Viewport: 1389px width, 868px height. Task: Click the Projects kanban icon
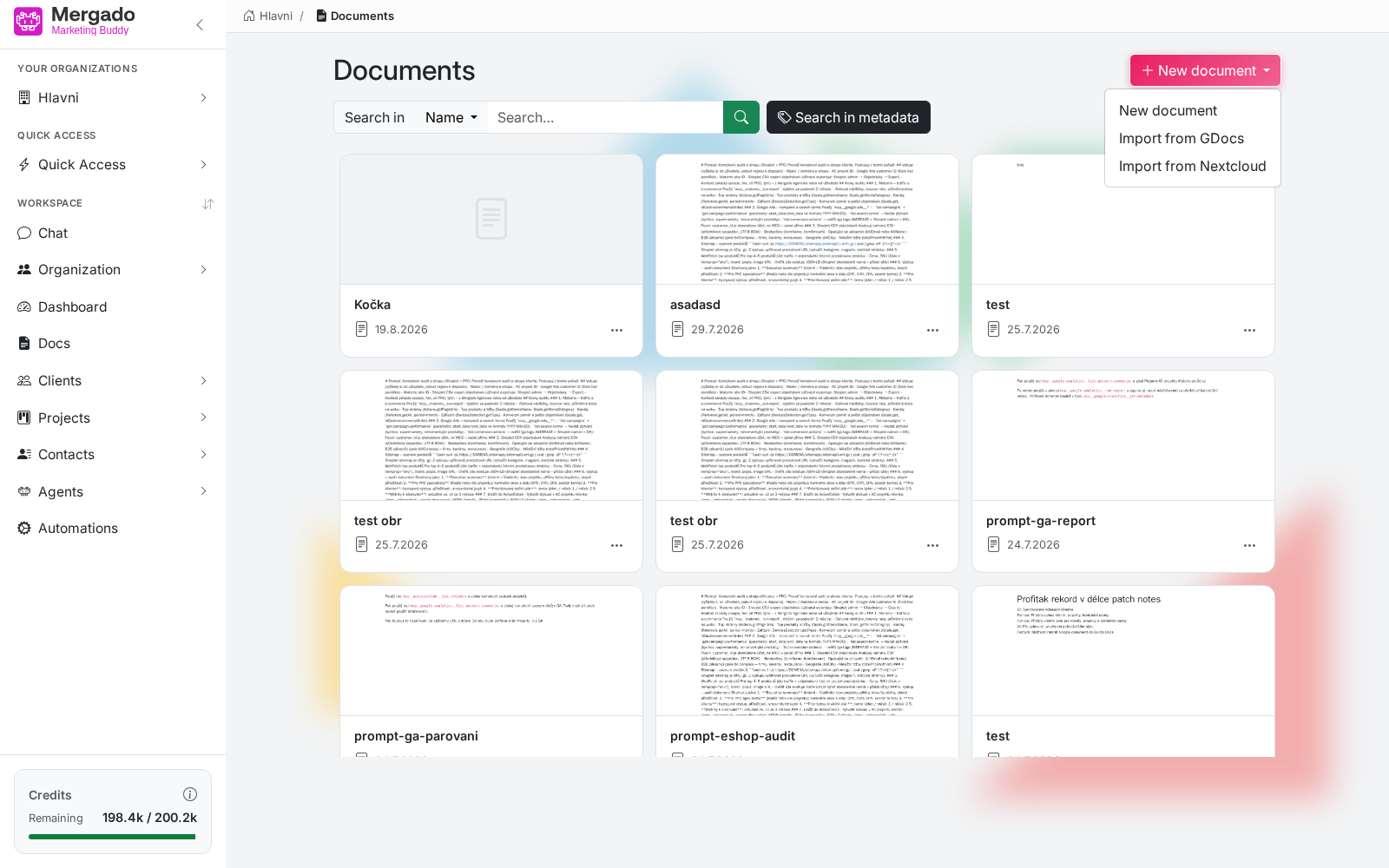click(24, 418)
